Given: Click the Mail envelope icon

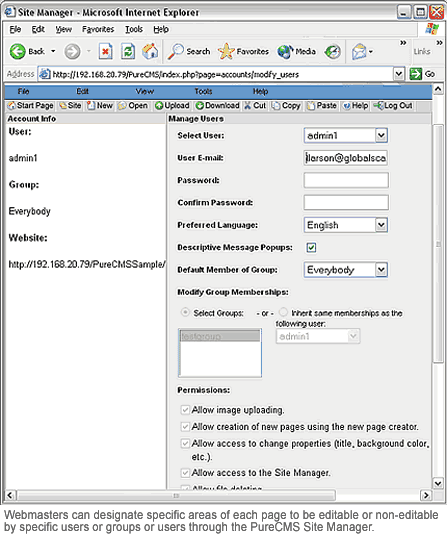Looking at the screenshot, I should click(x=359, y=52).
